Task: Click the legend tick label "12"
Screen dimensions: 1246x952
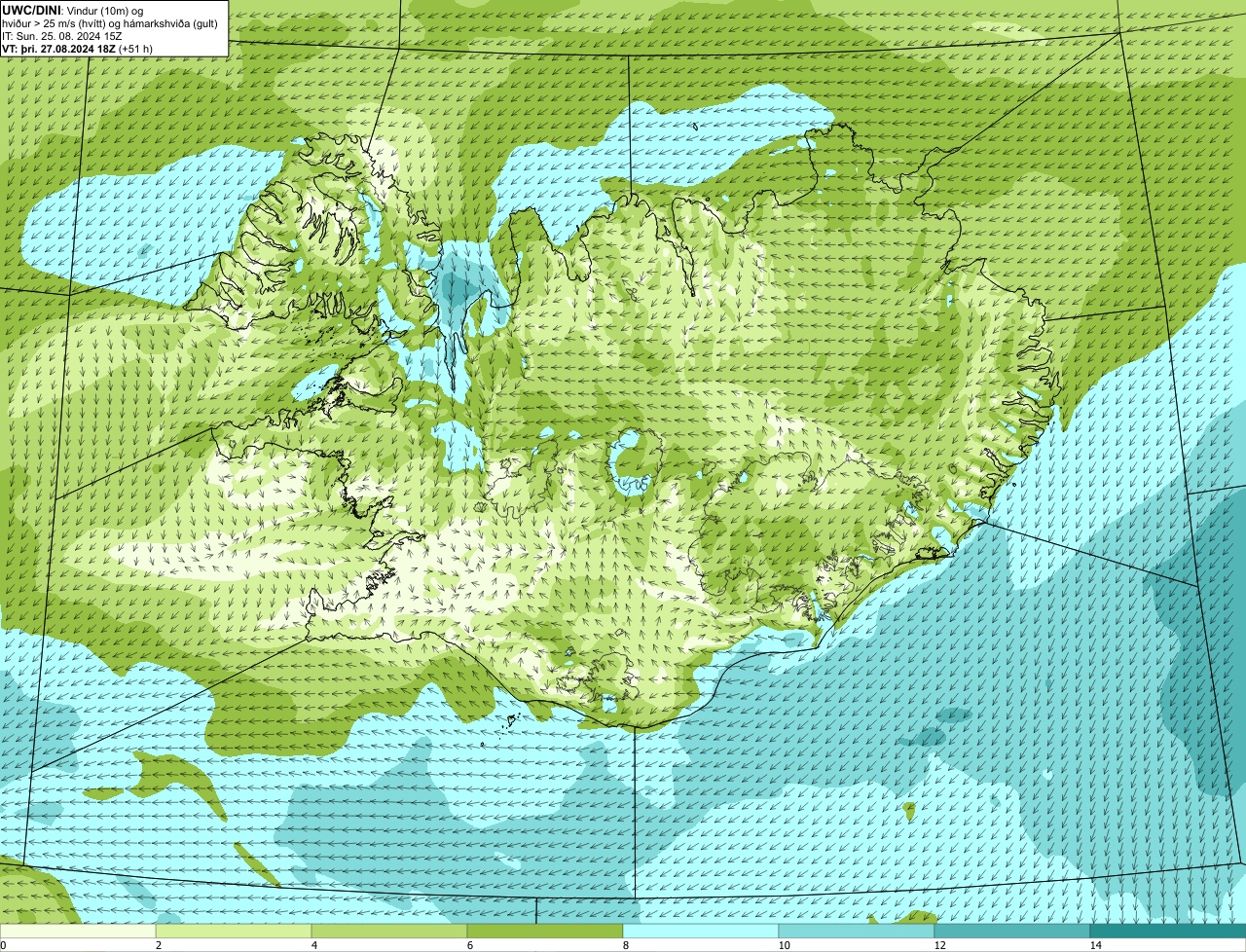Action: point(939,945)
